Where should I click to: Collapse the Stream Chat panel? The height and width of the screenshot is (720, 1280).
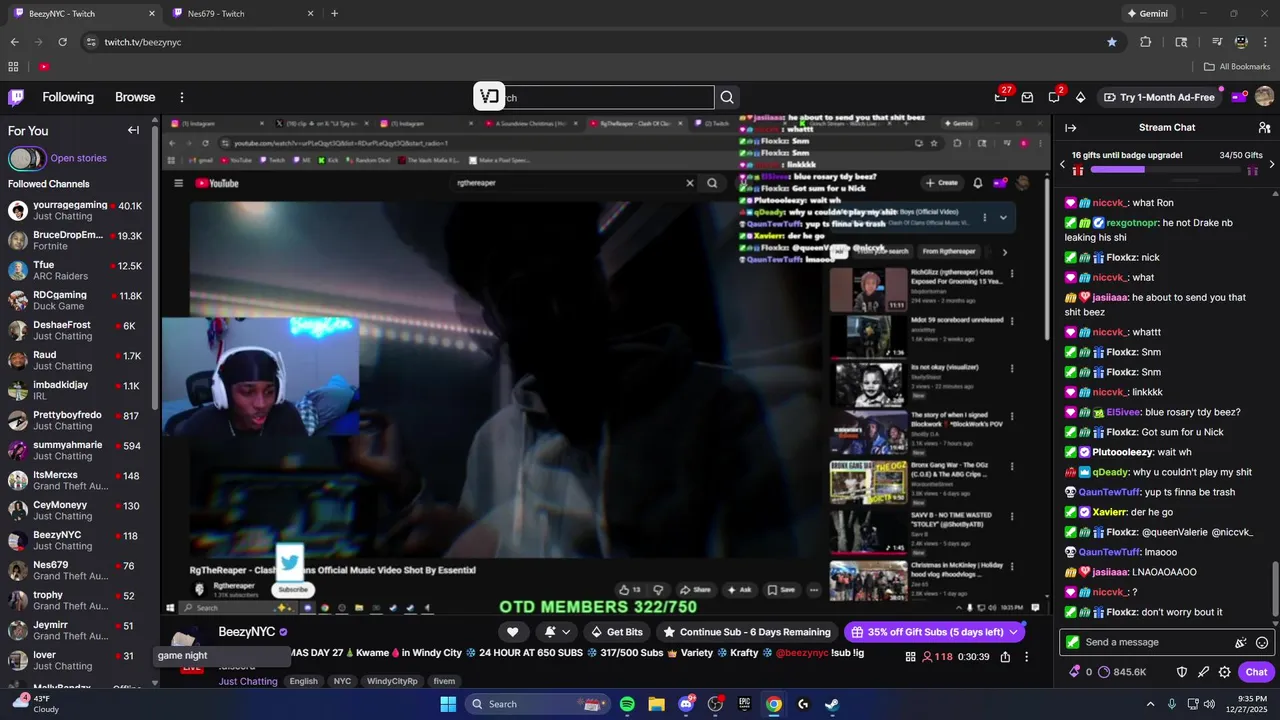(x=1070, y=128)
